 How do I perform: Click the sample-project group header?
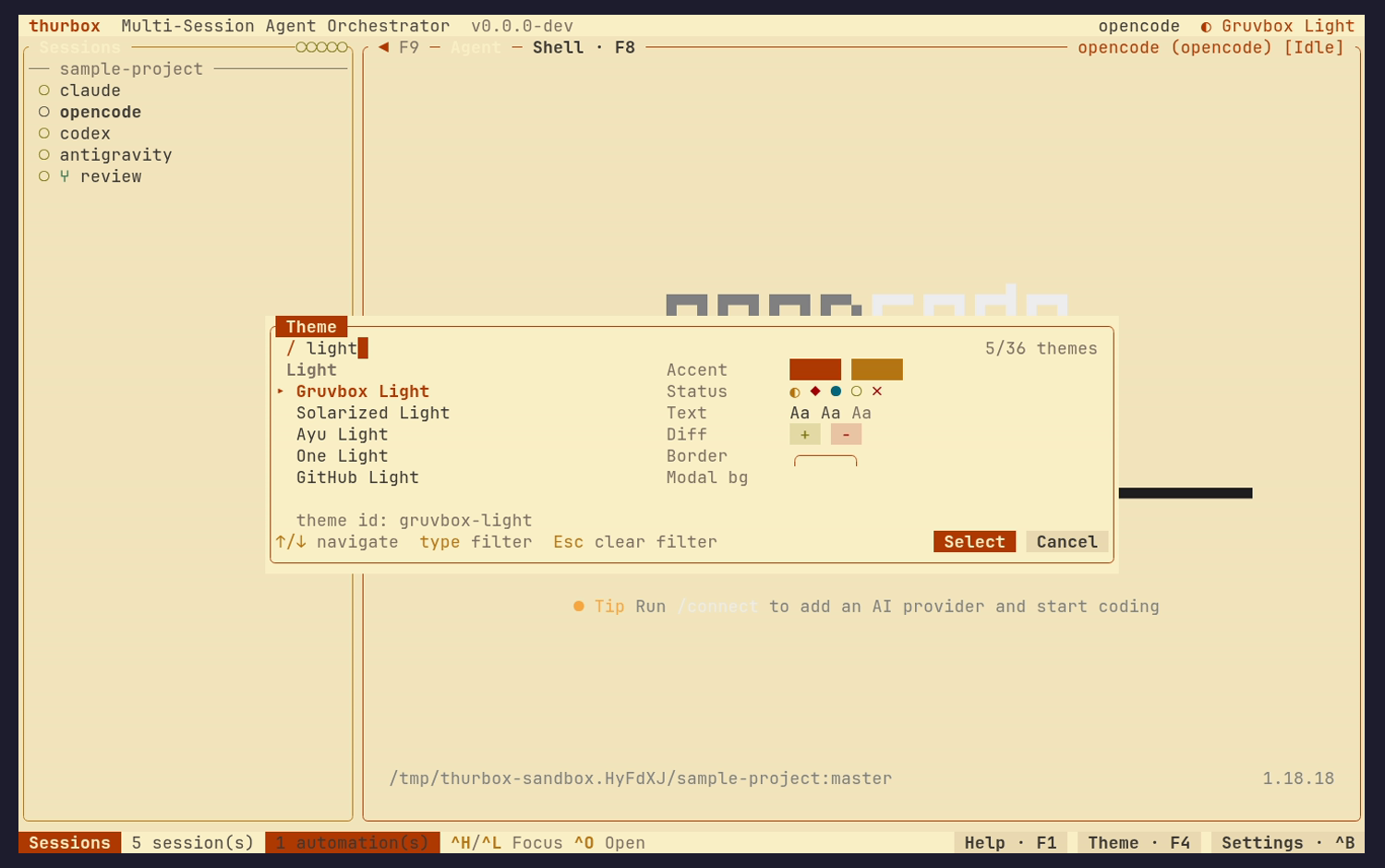(131, 69)
